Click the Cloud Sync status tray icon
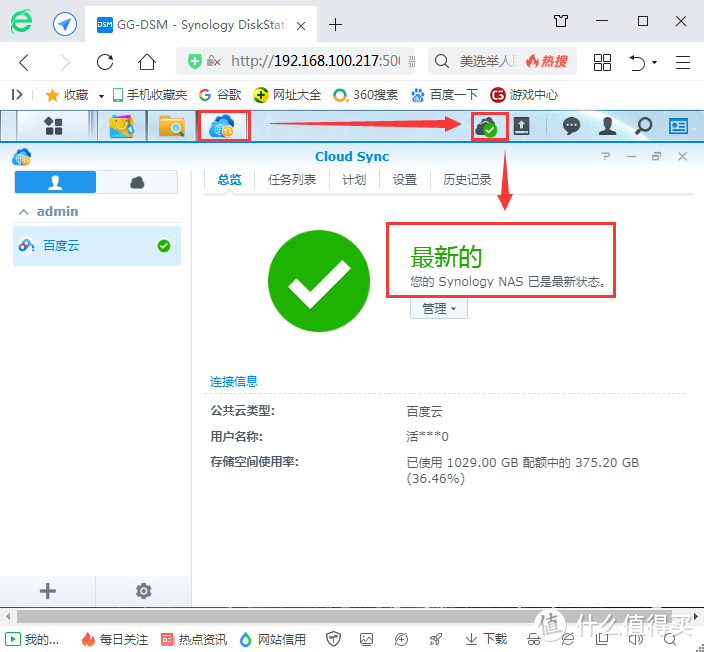 click(x=488, y=127)
